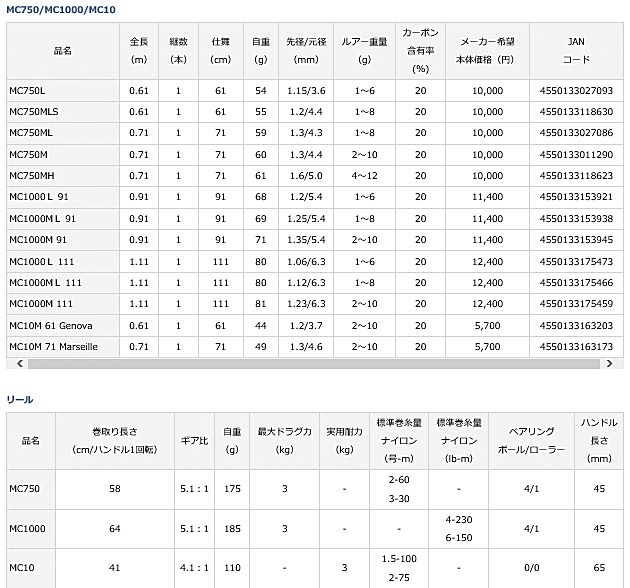Click the MC10M 71 Marseille name cell

[63, 346]
